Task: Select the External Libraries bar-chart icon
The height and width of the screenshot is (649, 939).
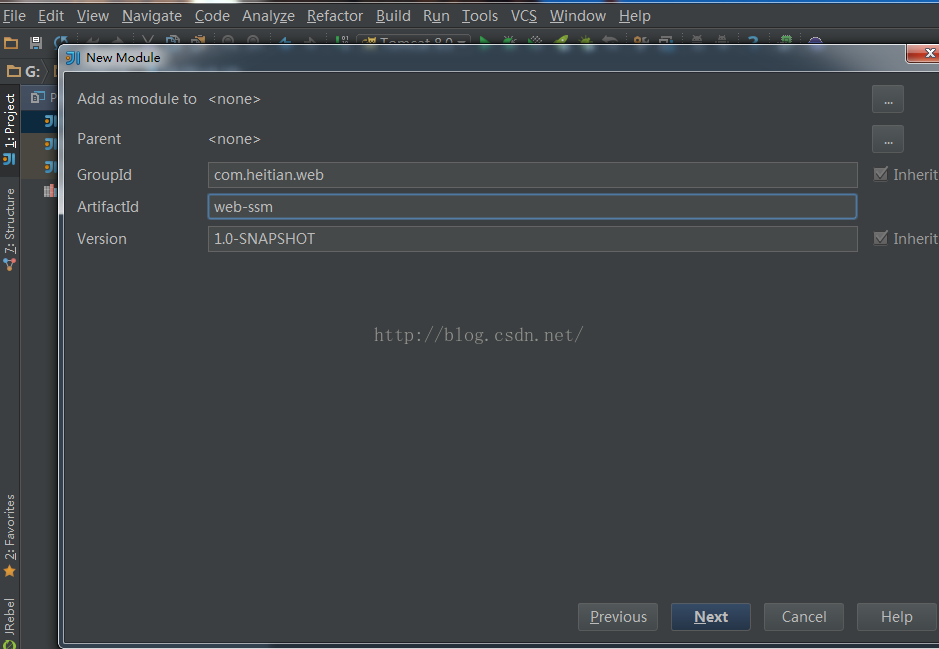Action: click(50, 191)
